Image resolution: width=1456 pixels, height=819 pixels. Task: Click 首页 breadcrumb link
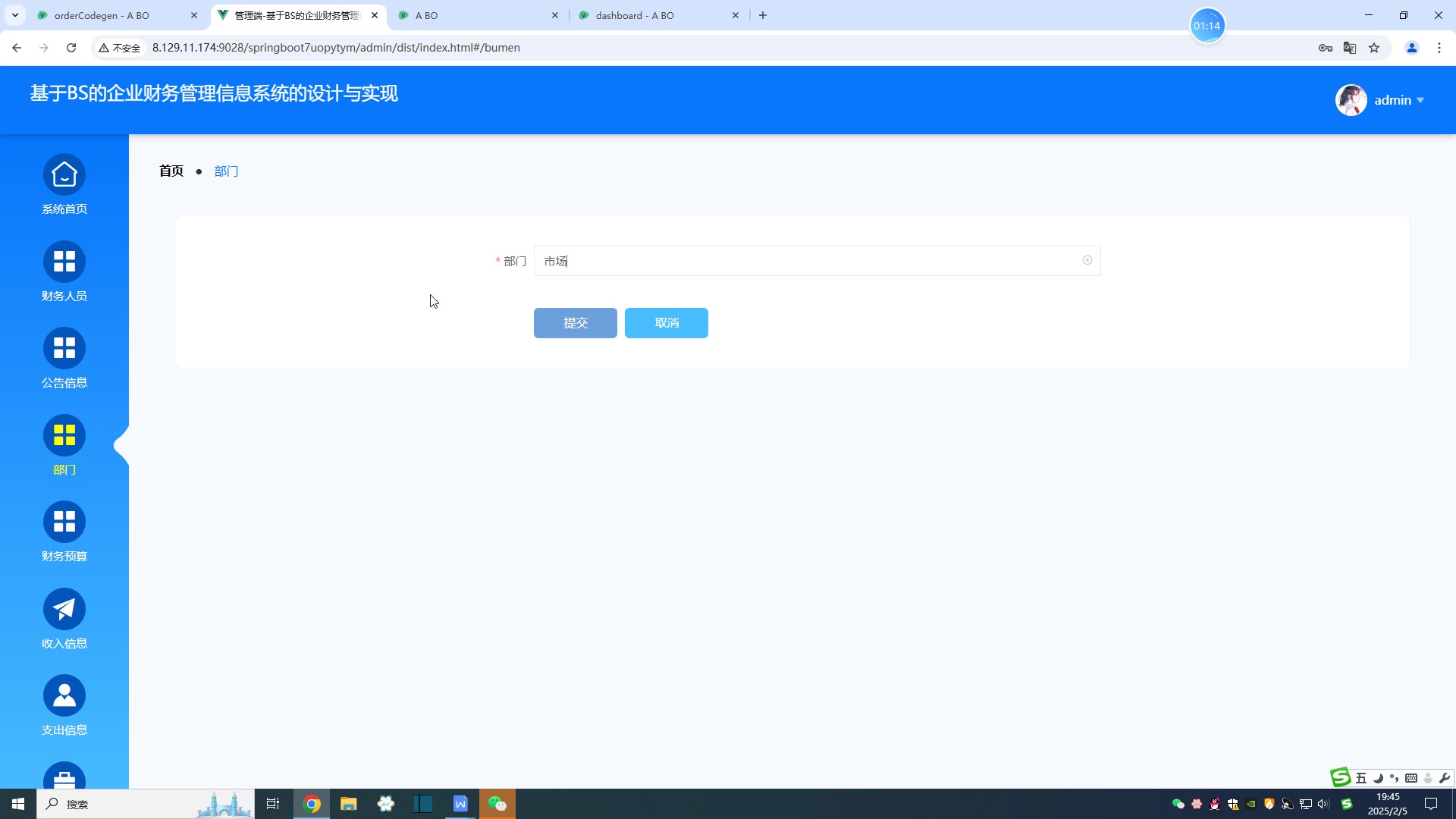coord(171,171)
